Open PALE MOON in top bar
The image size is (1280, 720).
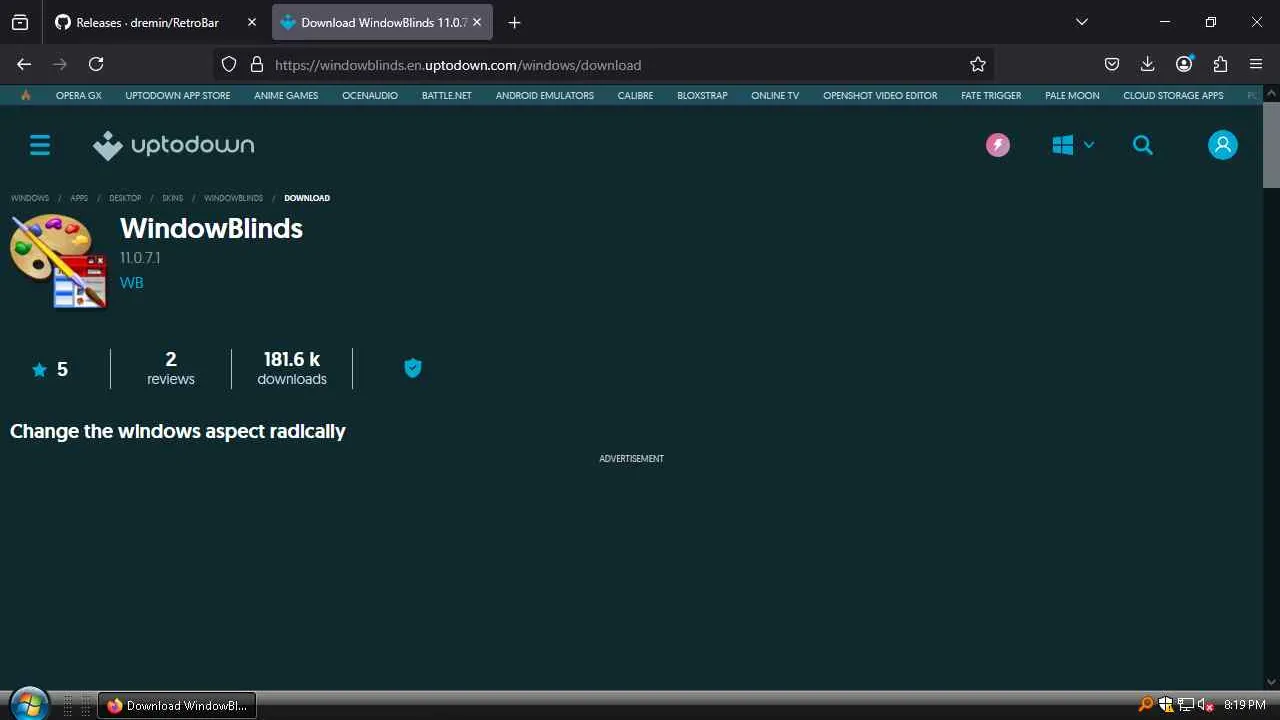click(1072, 95)
